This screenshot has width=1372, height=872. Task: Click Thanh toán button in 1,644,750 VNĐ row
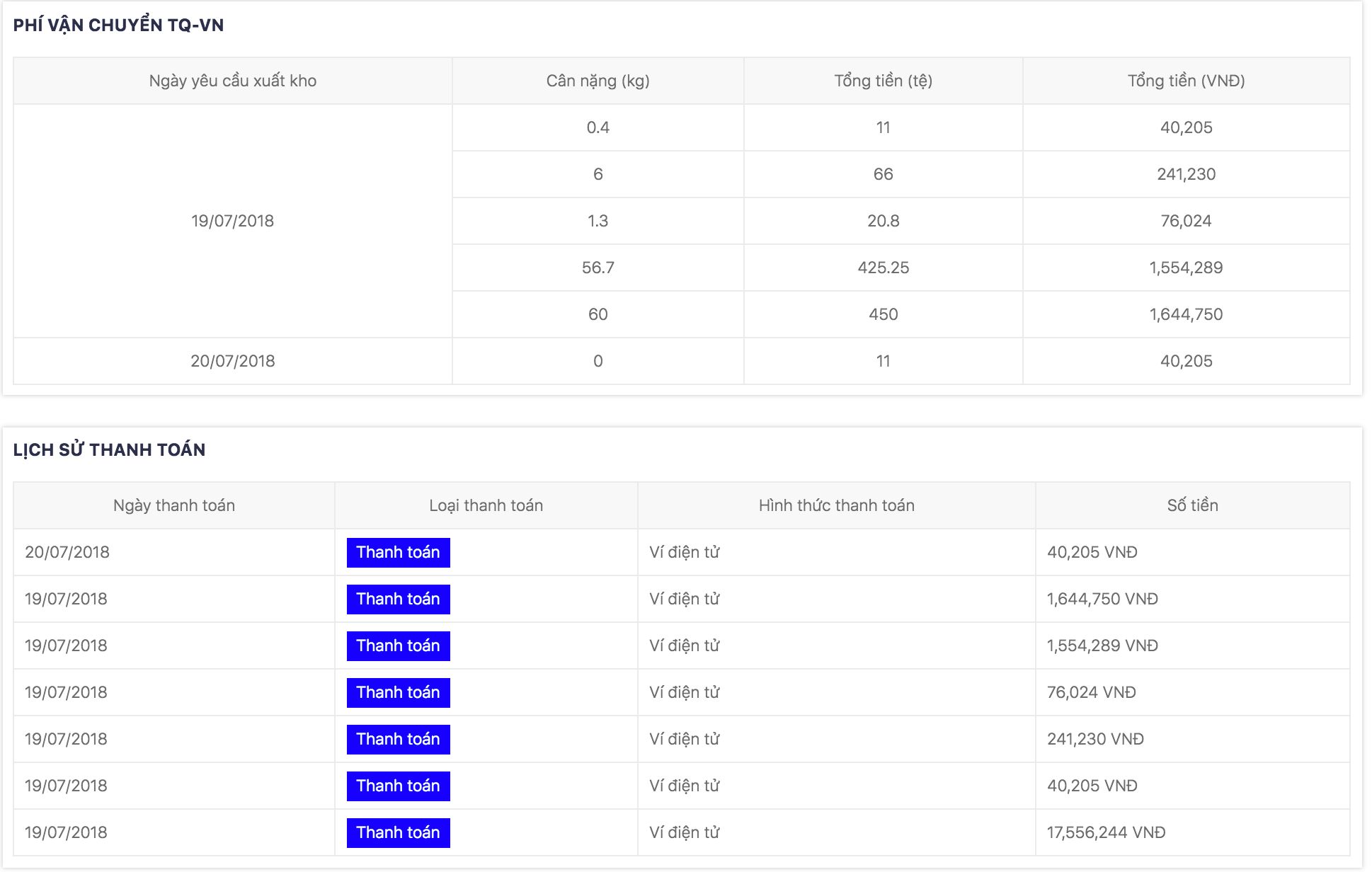(398, 599)
